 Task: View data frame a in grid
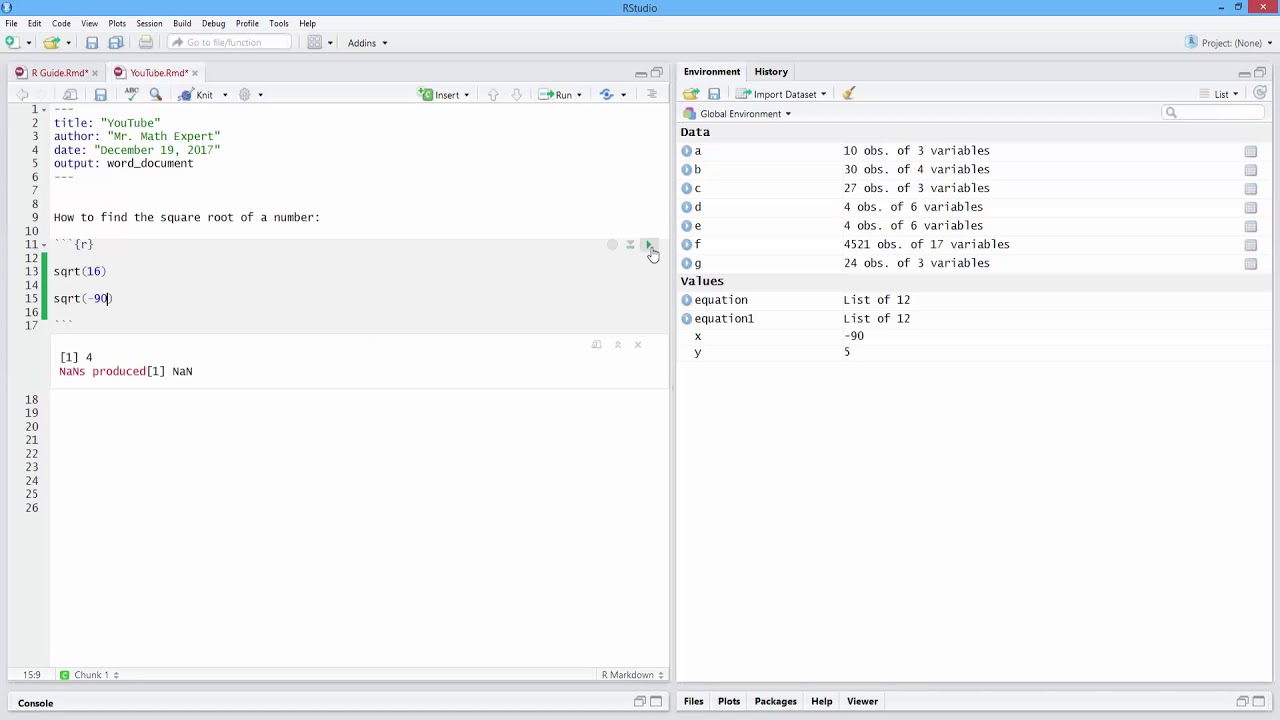point(1250,151)
